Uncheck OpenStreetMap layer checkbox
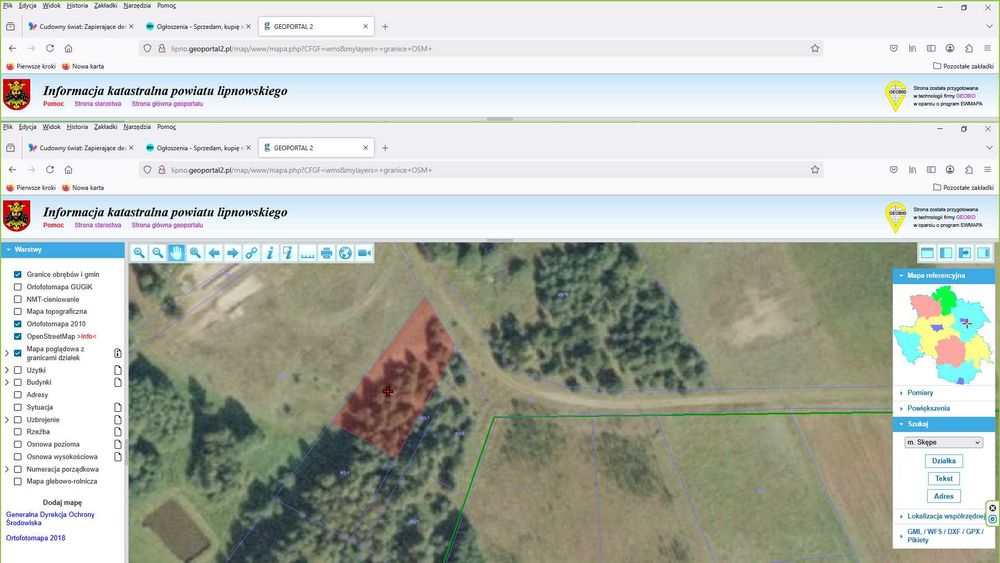Screen dimensions: 1000x563 pos(18,337)
